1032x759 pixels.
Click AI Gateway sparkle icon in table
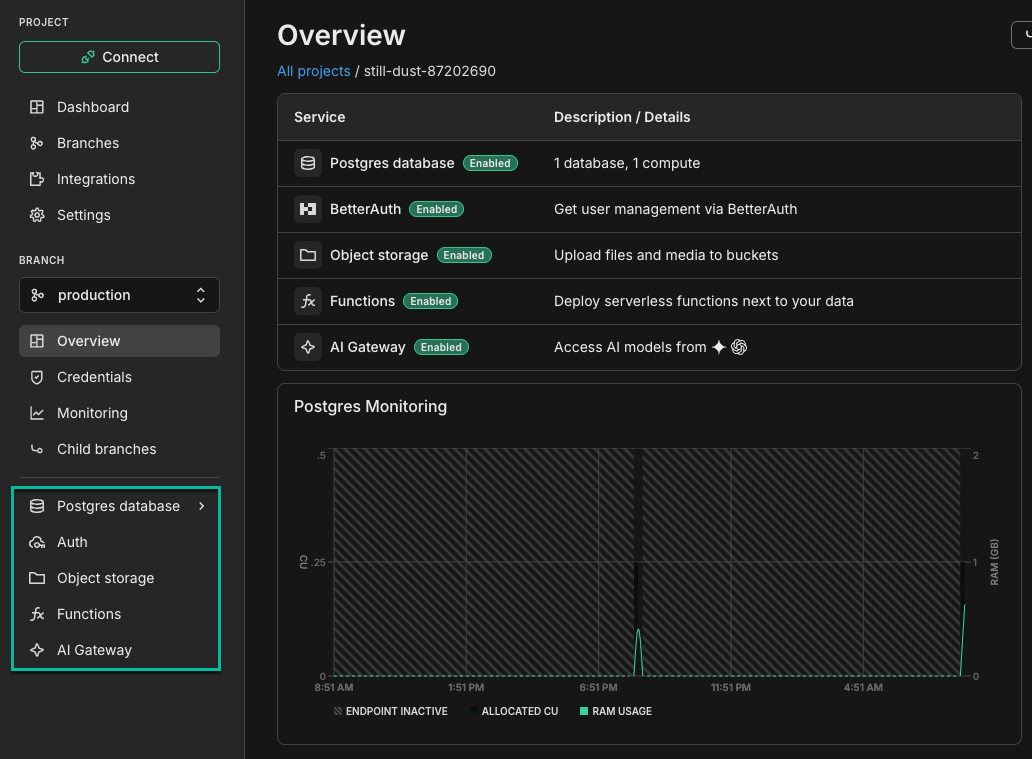pos(308,348)
